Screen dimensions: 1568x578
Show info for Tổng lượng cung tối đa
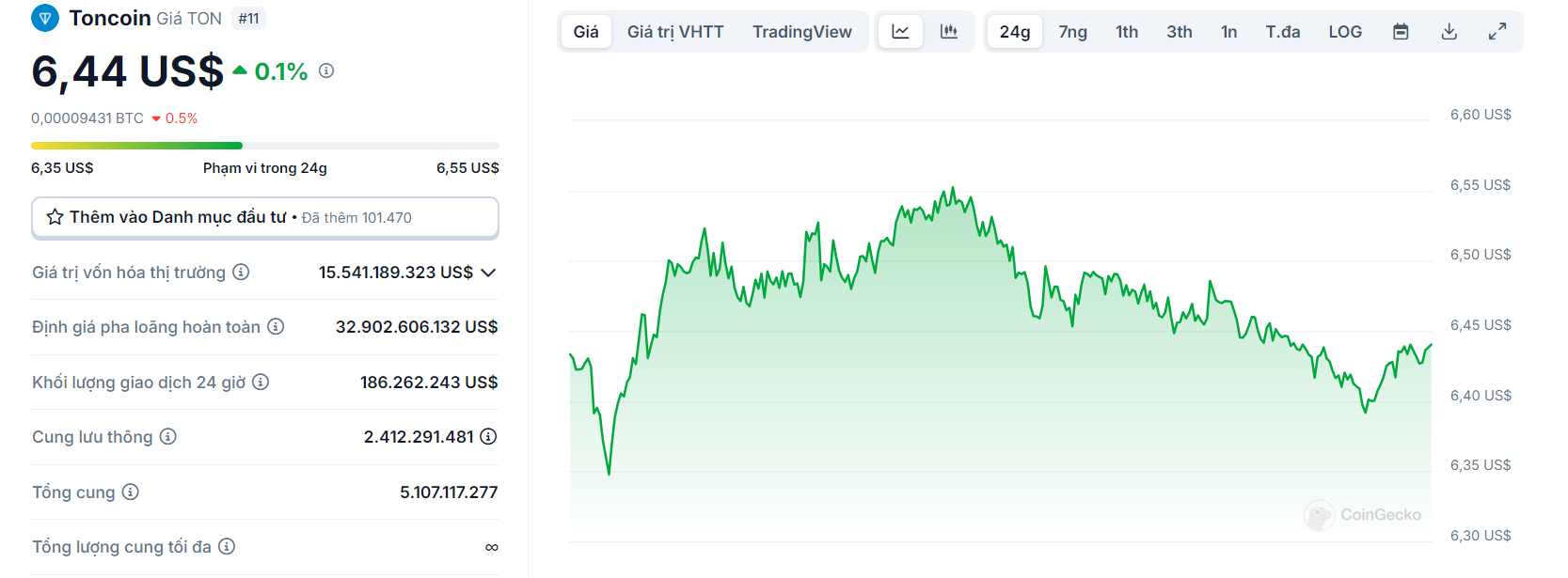[227, 546]
